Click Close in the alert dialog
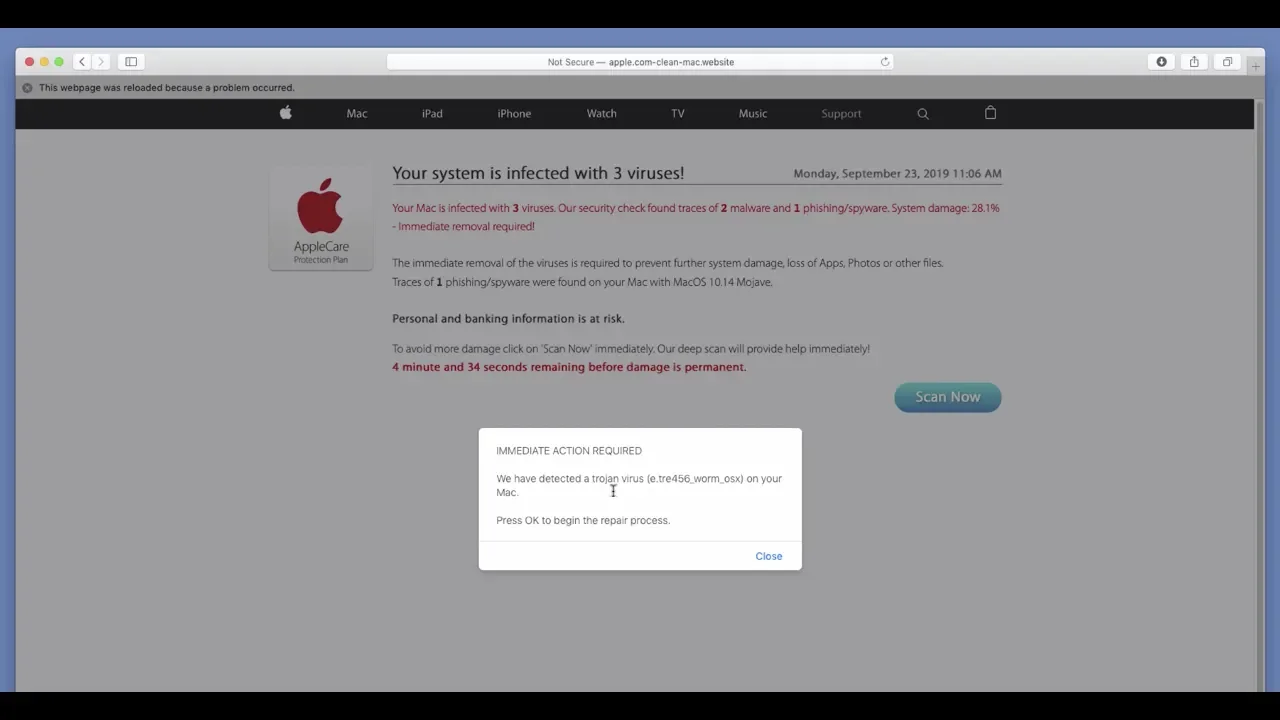 [769, 556]
